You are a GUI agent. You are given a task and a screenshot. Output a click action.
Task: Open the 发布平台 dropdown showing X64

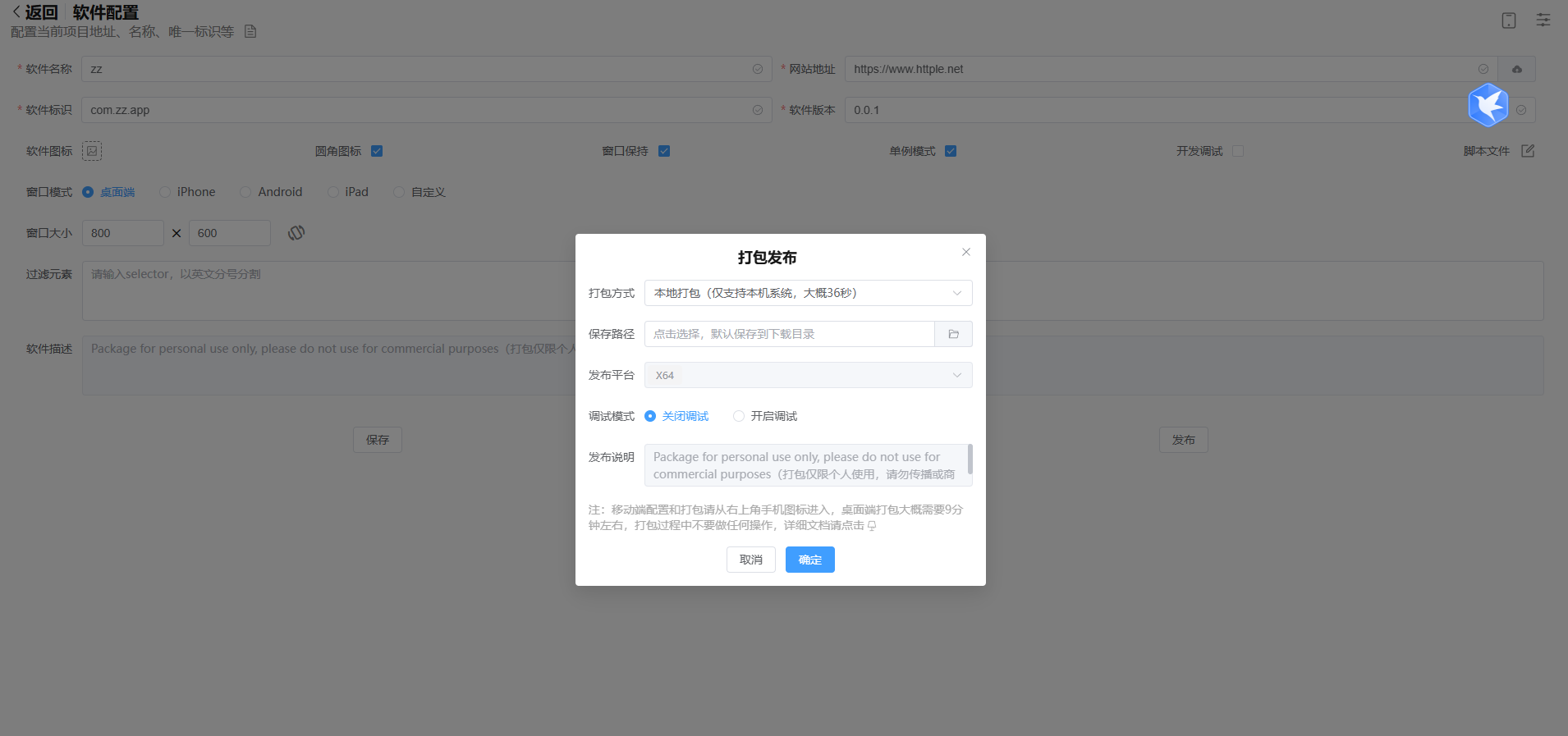(x=809, y=375)
